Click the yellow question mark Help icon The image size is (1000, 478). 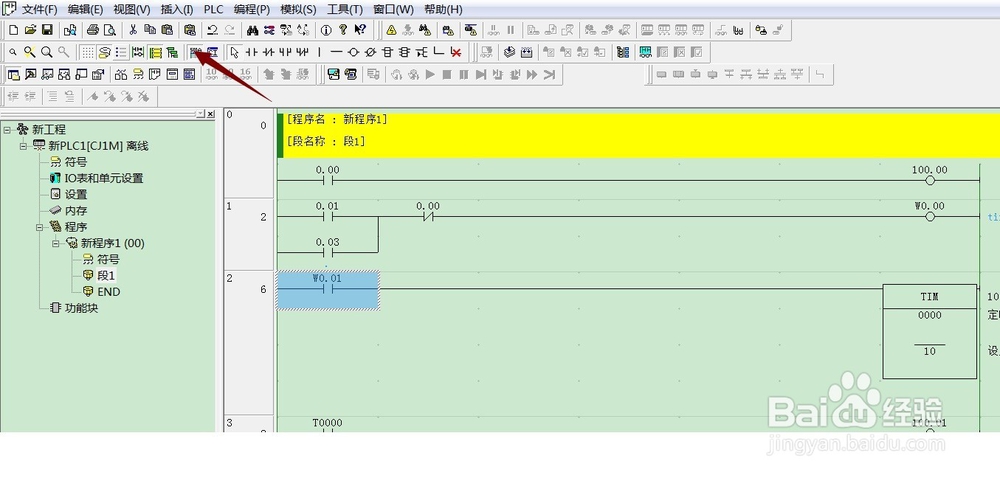[343, 30]
